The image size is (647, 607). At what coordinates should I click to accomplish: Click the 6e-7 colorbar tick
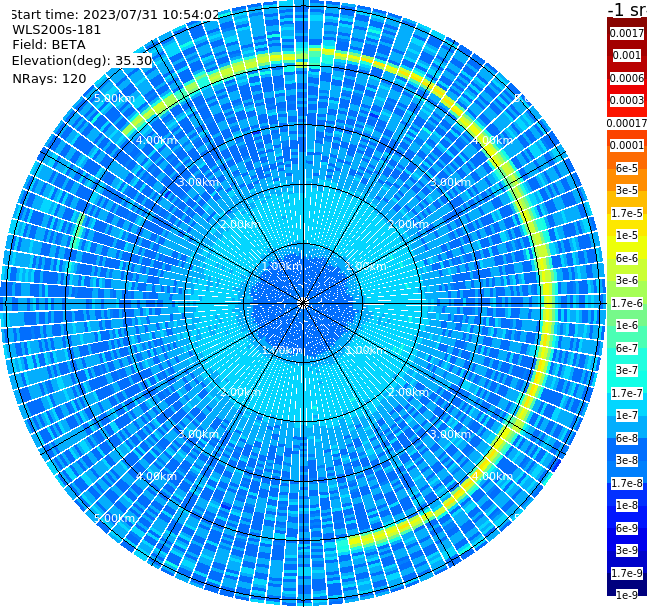click(x=627, y=348)
